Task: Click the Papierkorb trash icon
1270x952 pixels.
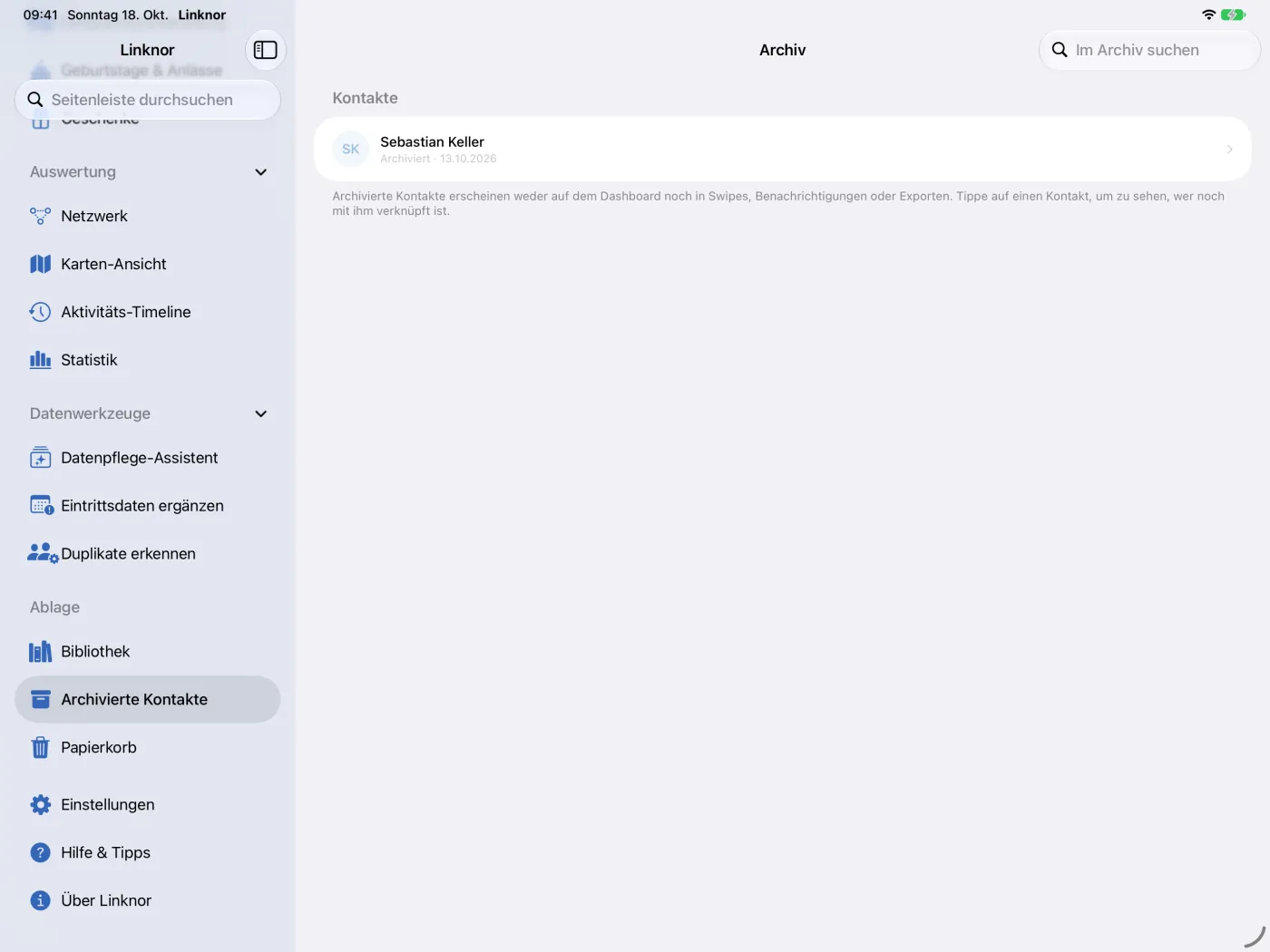Action: tap(41, 747)
